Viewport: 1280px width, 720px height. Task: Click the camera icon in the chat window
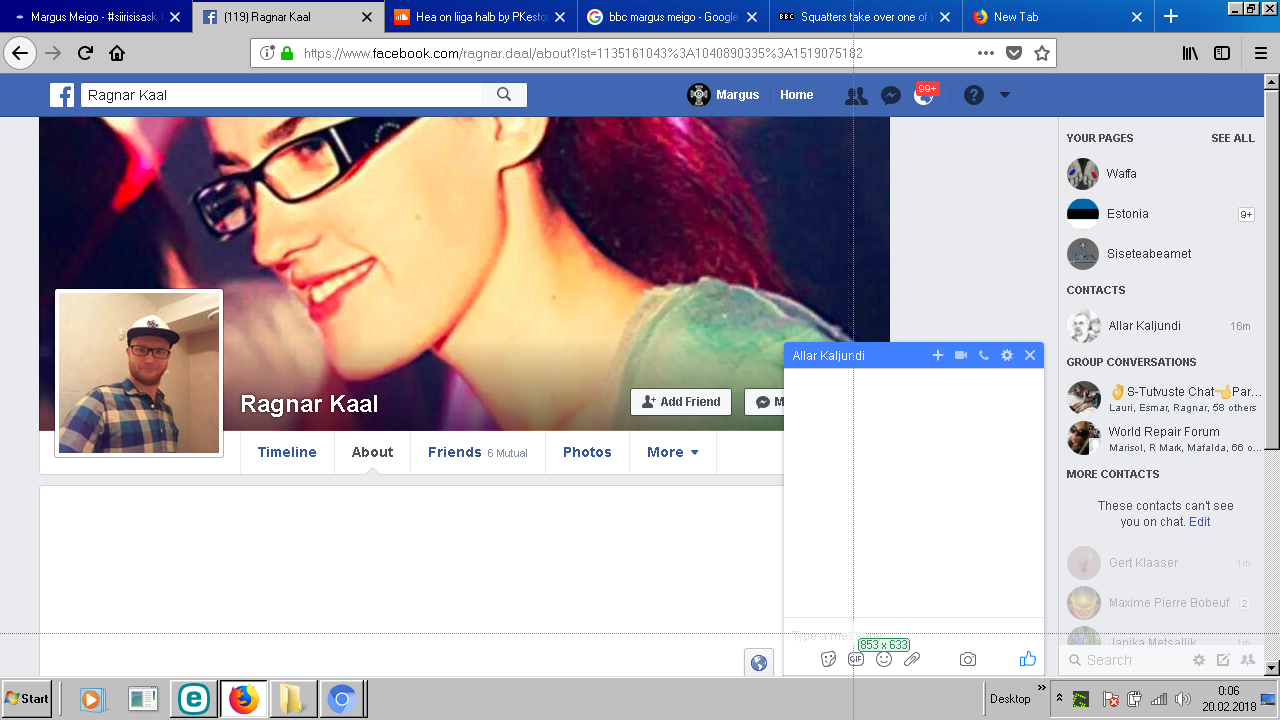[x=968, y=659]
